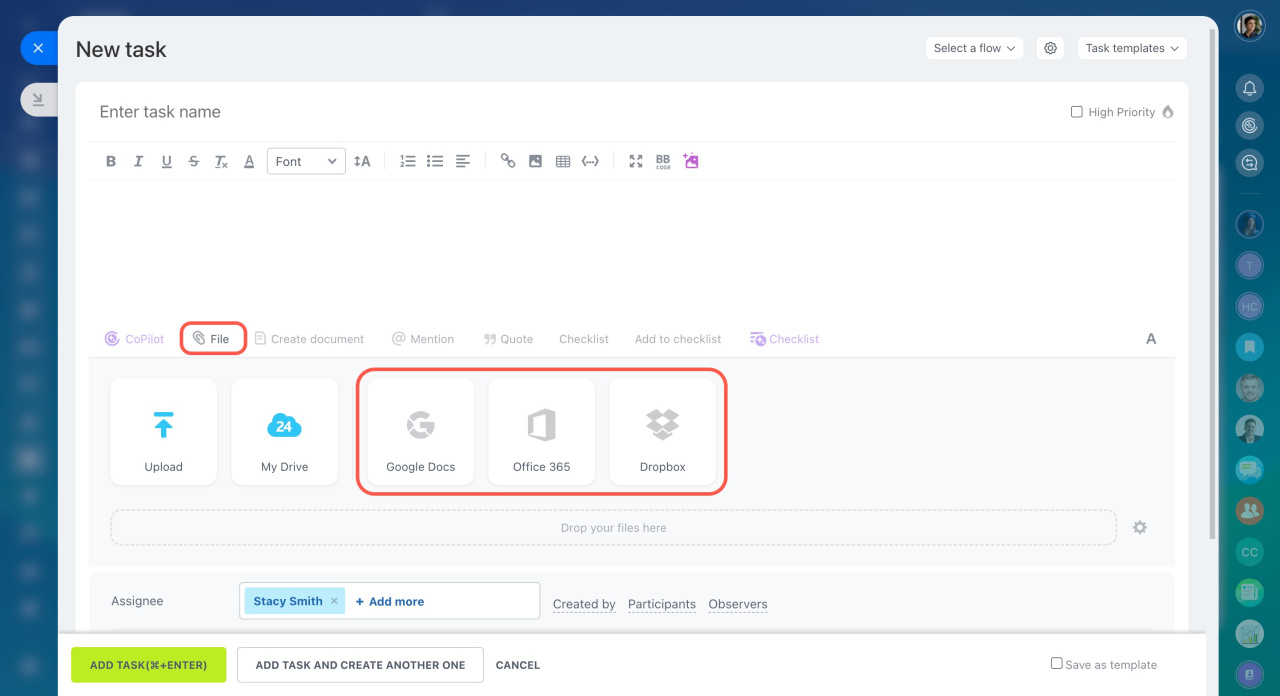Screen dimensions: 1280x696
Task: Click Add to checklist
Action: tap(678, 339)
